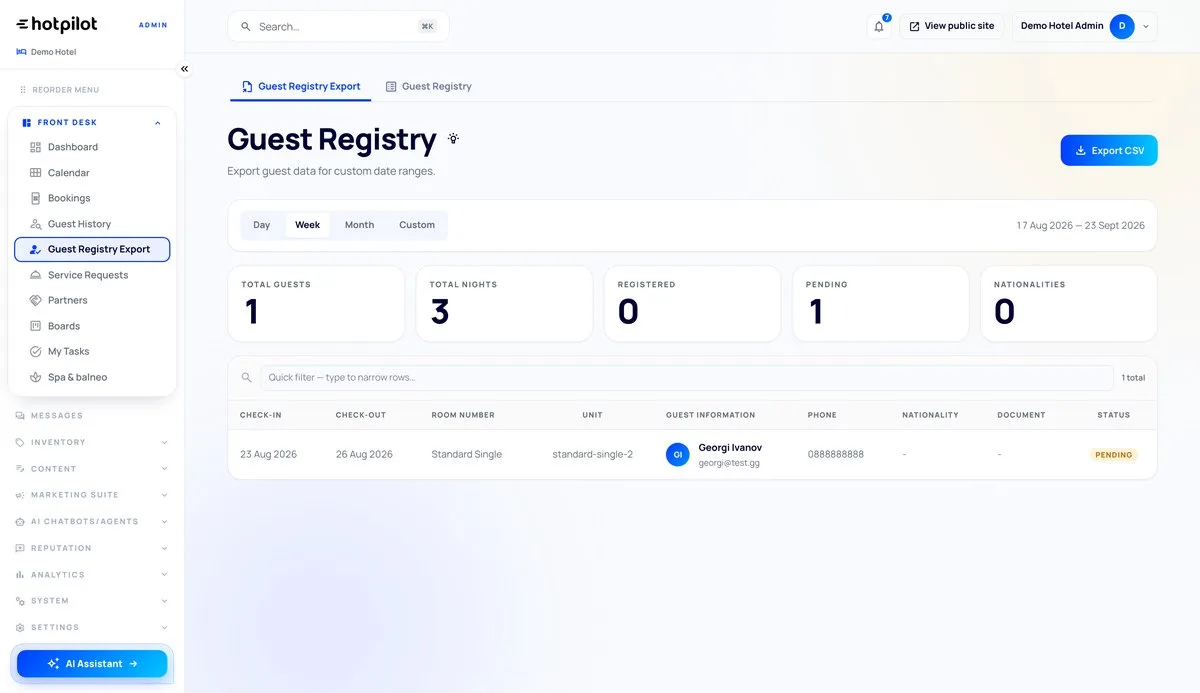Click Export CSV button
The height and width of the screenshot is (693, 1200).
coord(1109,151)
